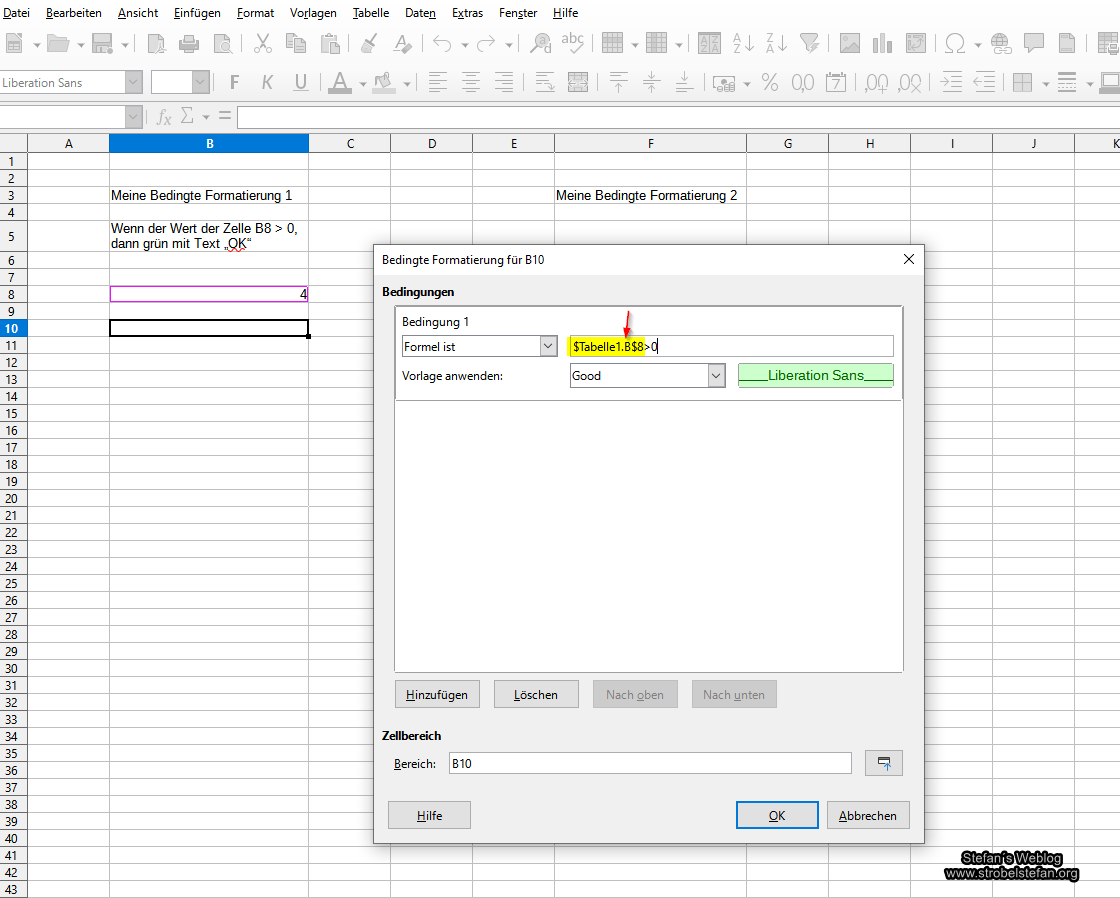
Task: Insert a comment using the toolbar
Action: (x=1034, y=44)
